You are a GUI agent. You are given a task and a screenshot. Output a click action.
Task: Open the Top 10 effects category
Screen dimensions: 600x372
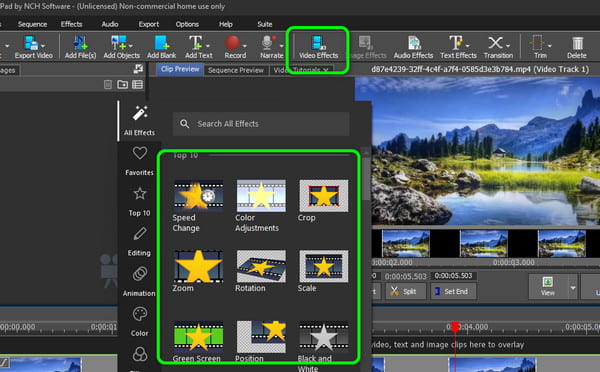139,201
